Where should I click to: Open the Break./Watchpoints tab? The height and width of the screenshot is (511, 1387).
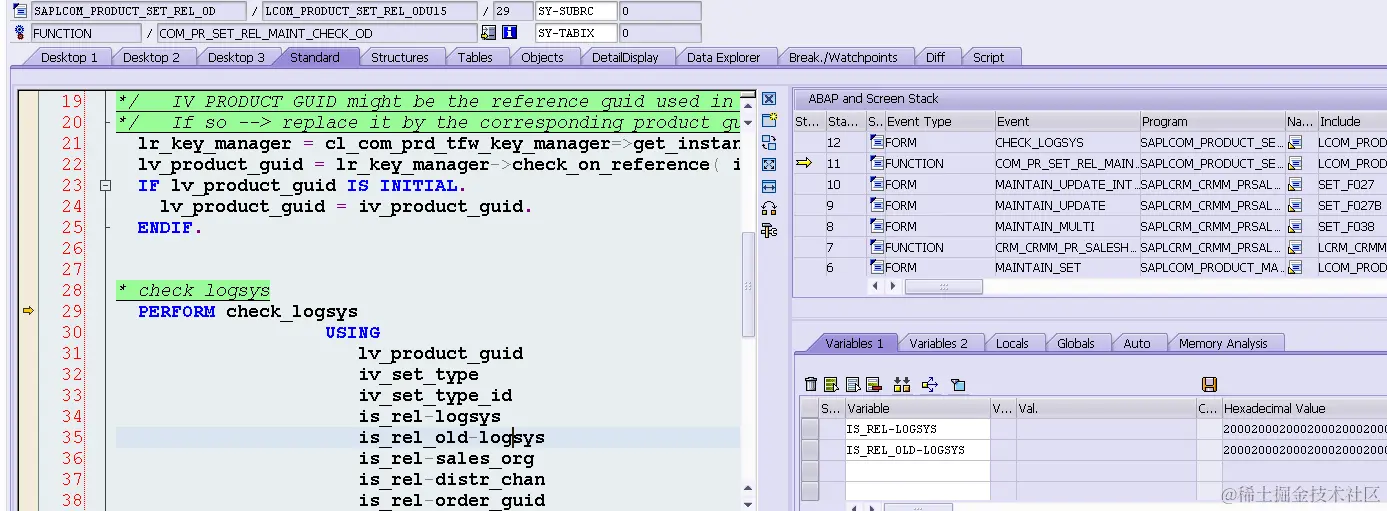(x=843, y=58)
